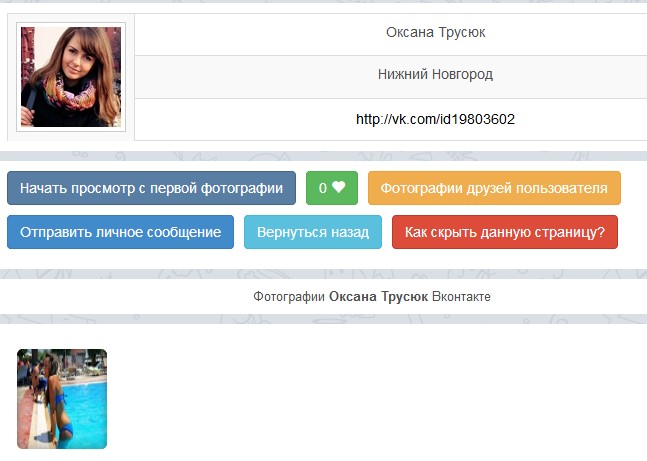Screen dimensions: 647x461
Task: Go back with 'Вернуться назад' button
Action: click(313, 232)
